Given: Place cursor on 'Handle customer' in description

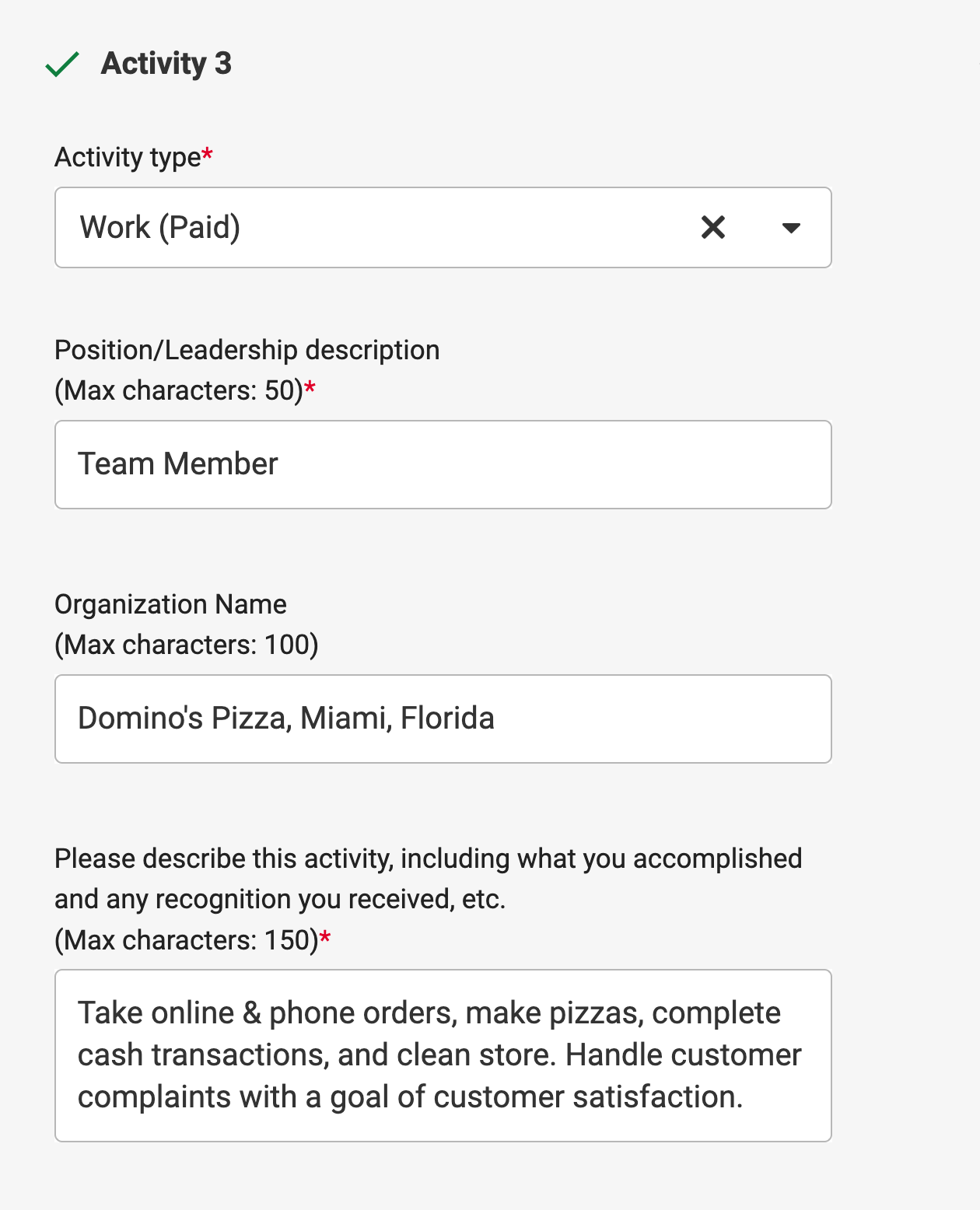Looking at the screenshot, I should [683, 1055].
